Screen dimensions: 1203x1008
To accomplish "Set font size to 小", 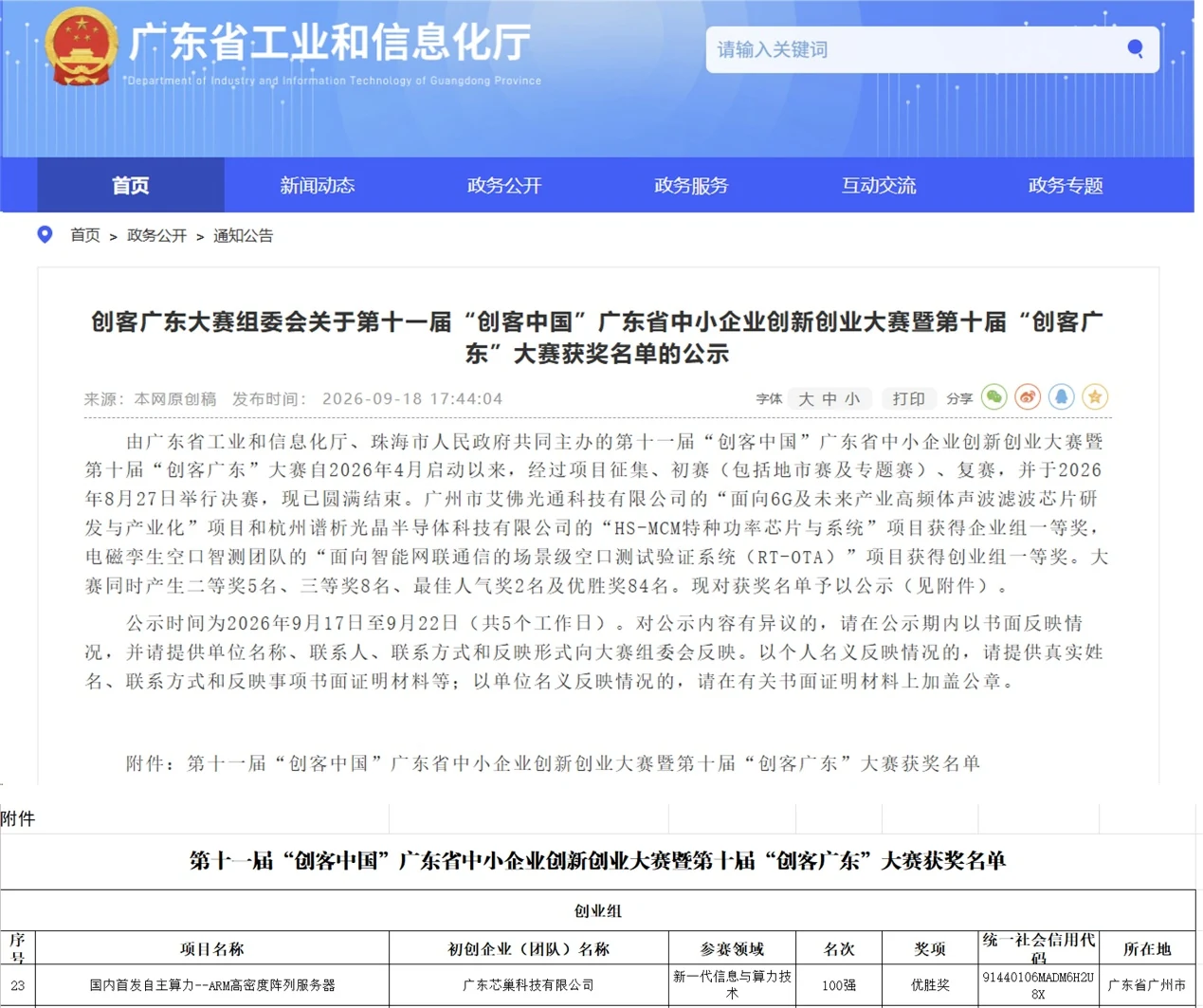I will [x=852, y=399].
